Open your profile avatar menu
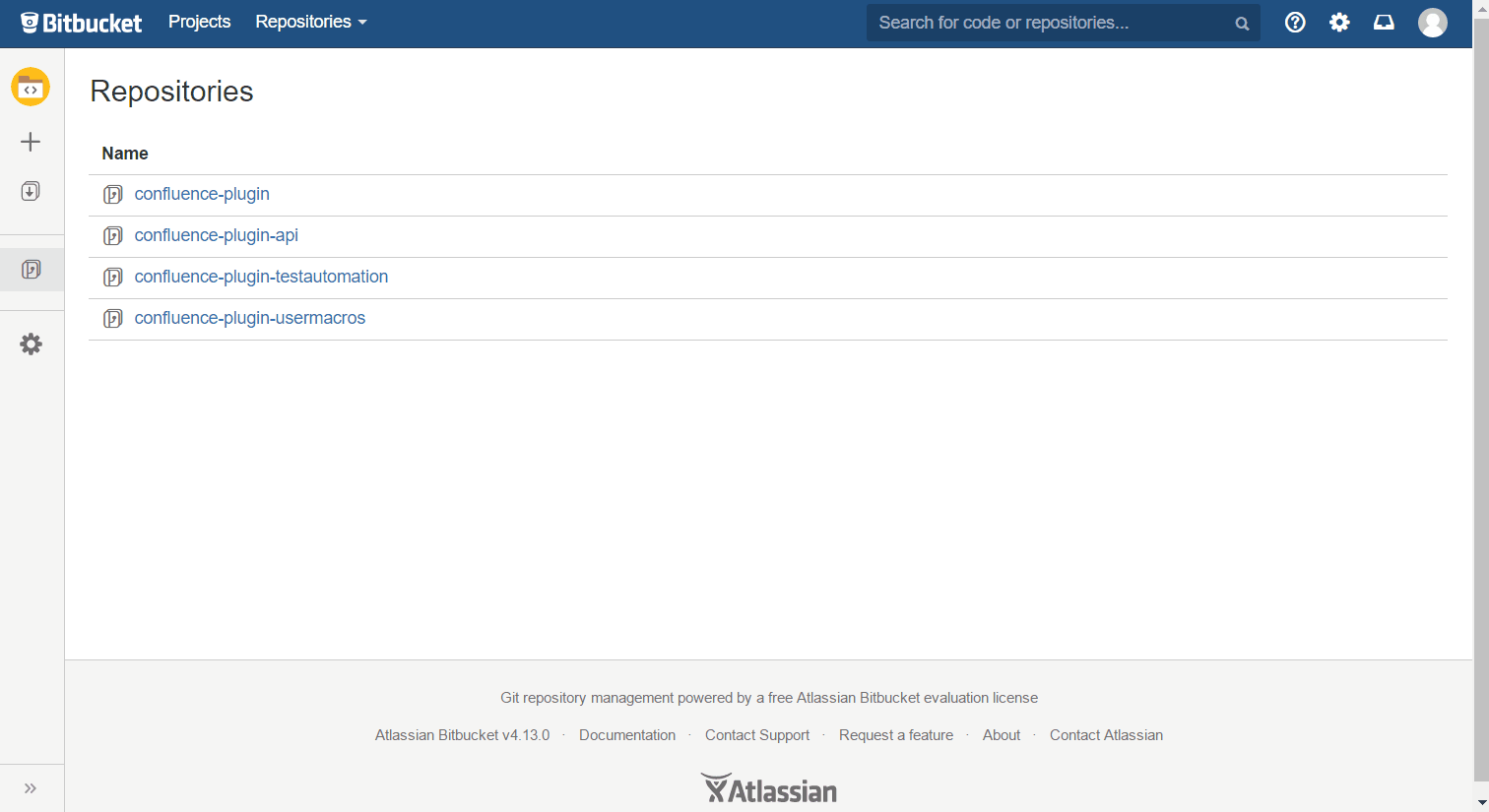1489x812 pixels. pos(1433,22)
